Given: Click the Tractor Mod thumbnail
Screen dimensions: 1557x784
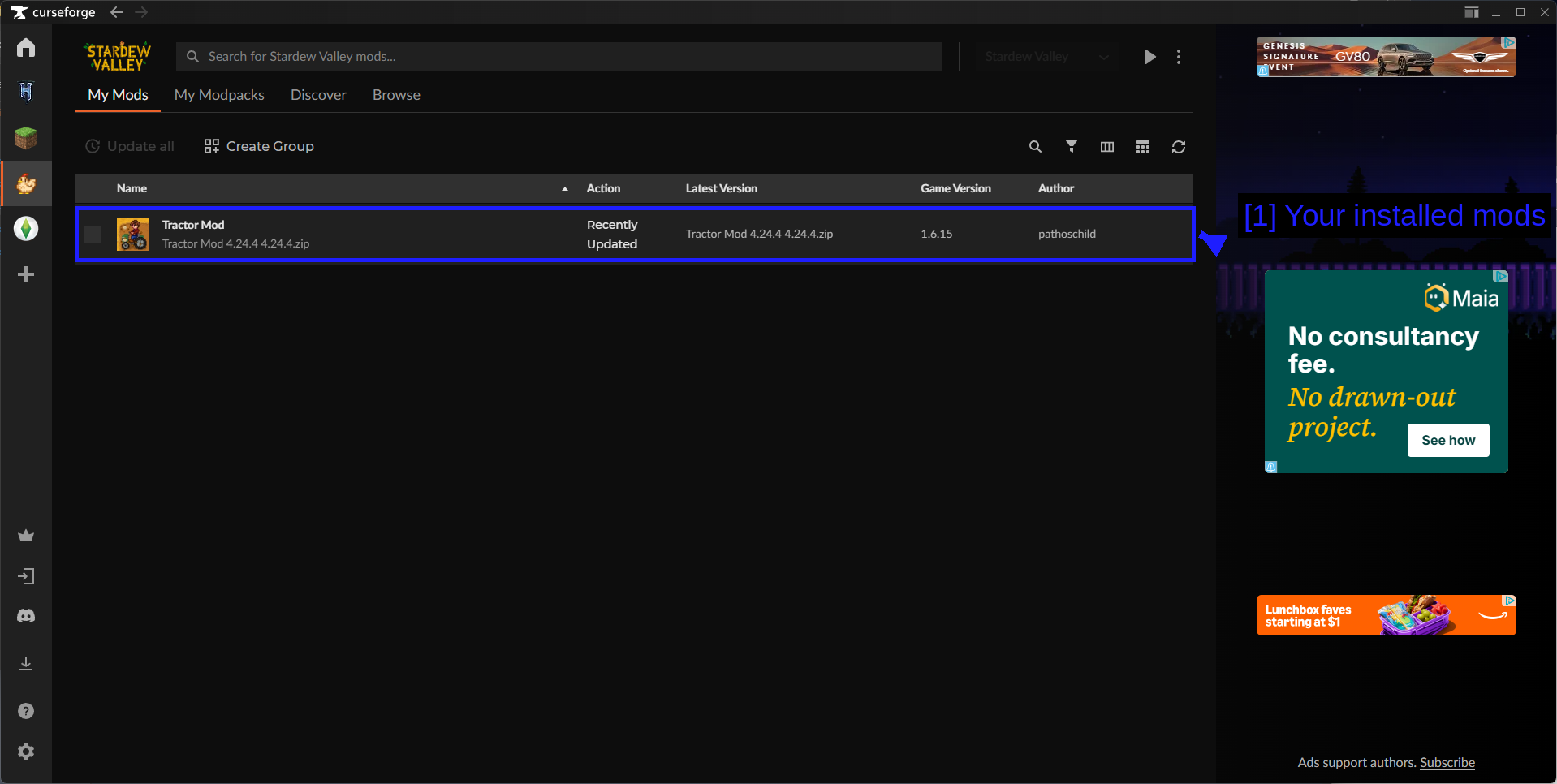Looking at the screenshot, I should click(133, 235).
